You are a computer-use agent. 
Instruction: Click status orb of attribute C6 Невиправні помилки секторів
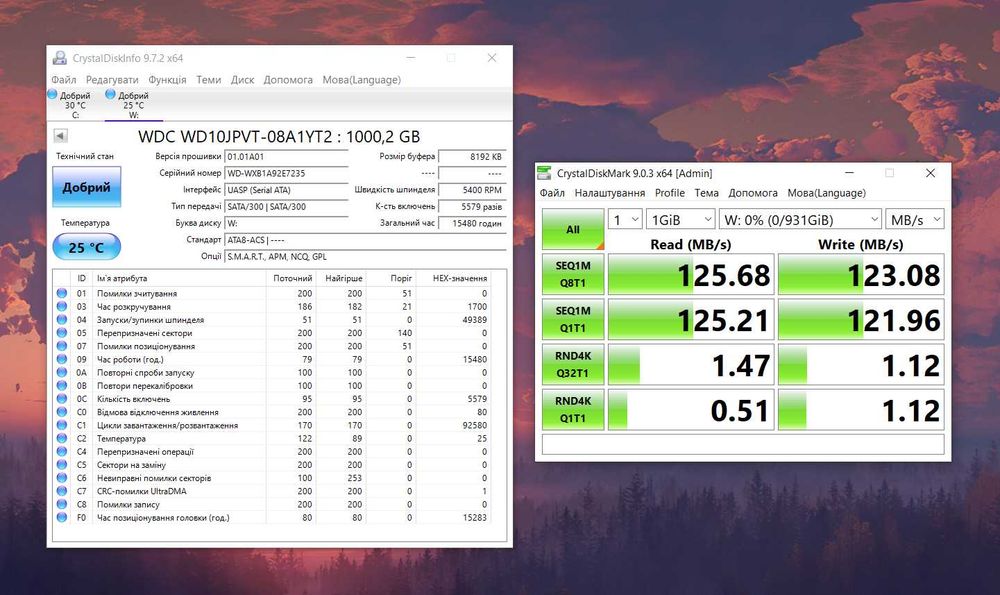click(62, 478)
